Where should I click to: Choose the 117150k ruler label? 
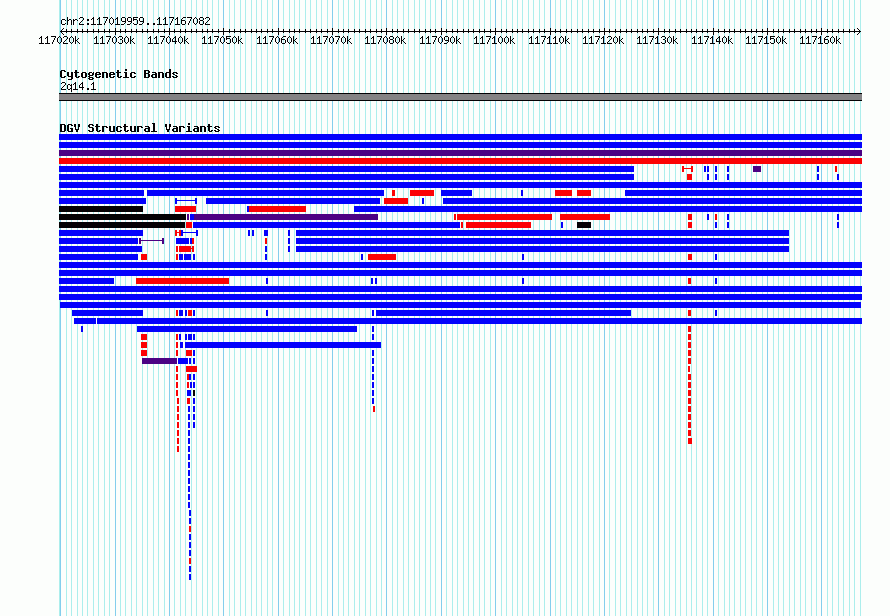point(766,41)
